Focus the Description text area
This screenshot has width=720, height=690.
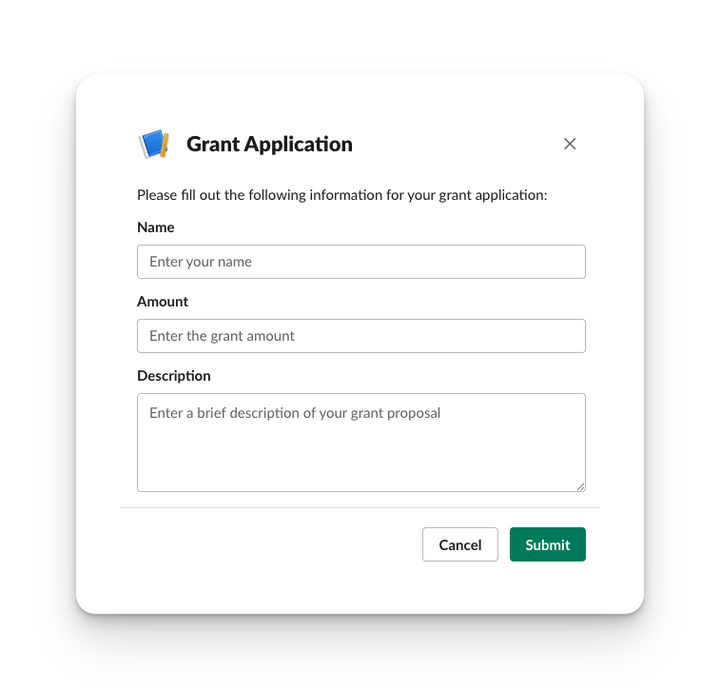point(361,443)
